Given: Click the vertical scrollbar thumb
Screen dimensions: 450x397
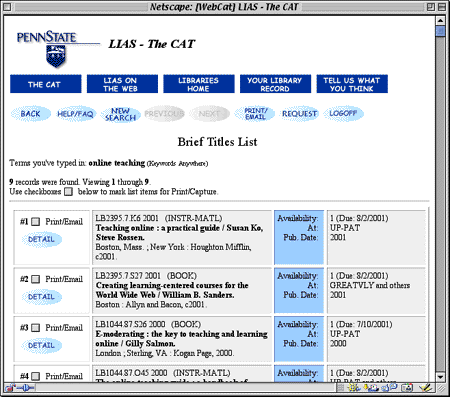Looking at the screenshot, I should click(x=440, y=31).
